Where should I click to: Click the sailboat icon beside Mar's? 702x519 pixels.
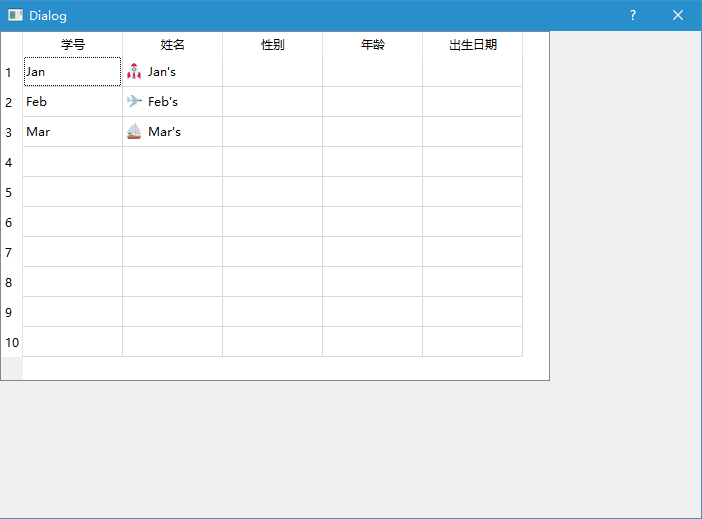pyautogui.click(x=134, y=131)
